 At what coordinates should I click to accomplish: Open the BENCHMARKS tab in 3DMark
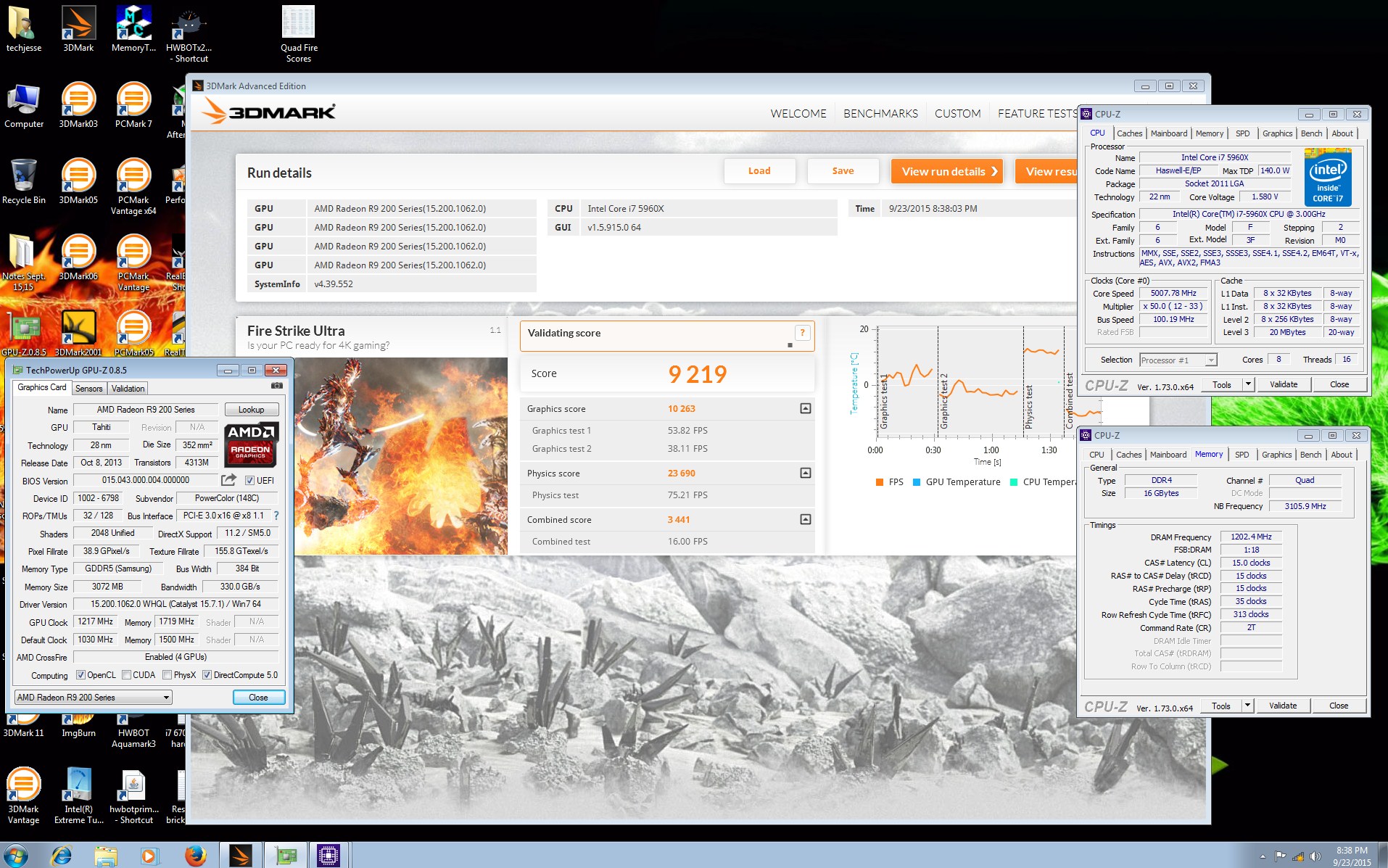pyautogui.click(x=880, y=114)
